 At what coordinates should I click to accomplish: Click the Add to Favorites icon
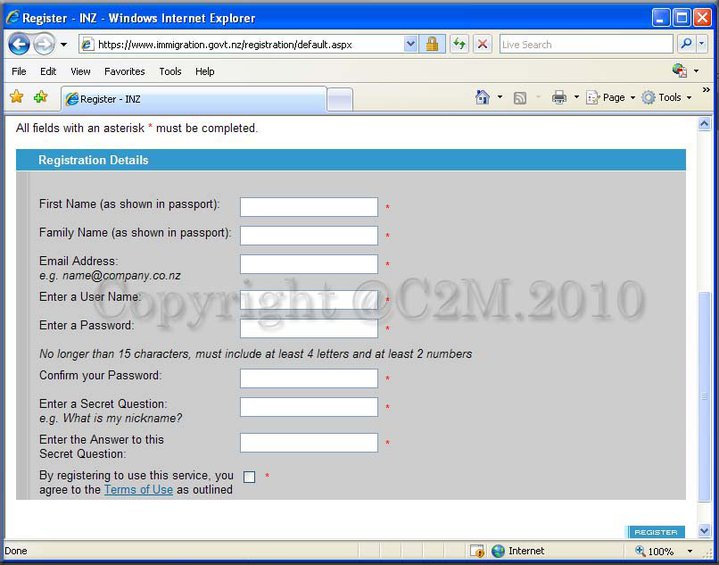point(40,97)
